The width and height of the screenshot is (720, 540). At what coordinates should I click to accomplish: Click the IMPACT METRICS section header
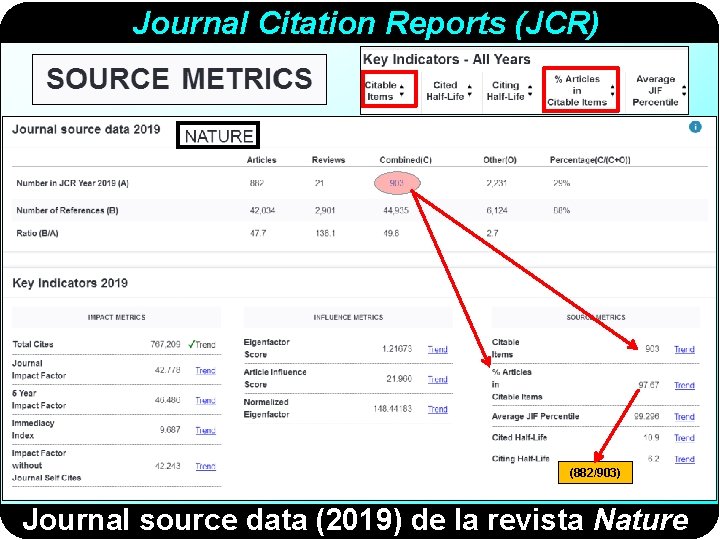116,317
